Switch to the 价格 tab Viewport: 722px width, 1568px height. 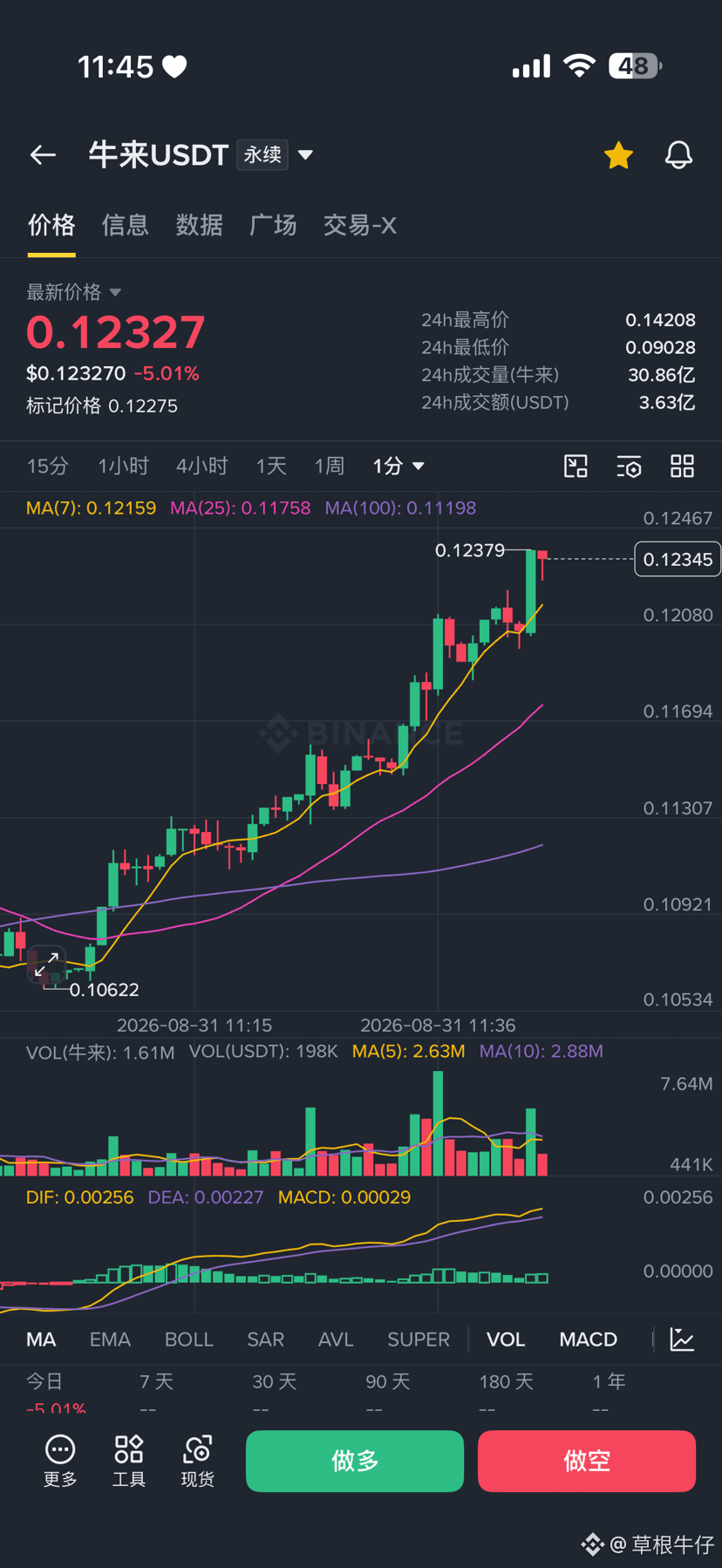51,225
